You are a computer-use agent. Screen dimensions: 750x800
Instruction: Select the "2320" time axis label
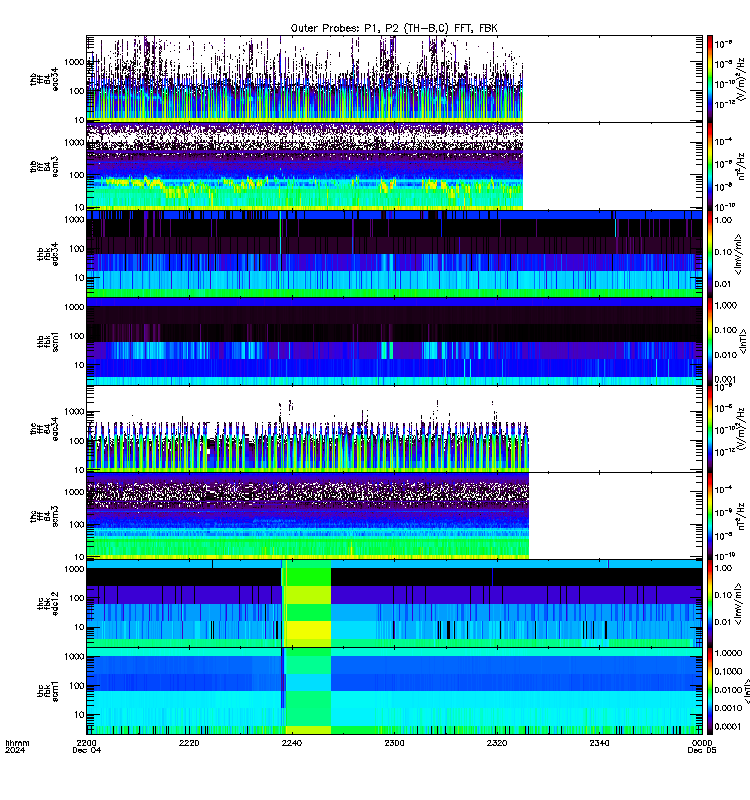click(497, 743)
